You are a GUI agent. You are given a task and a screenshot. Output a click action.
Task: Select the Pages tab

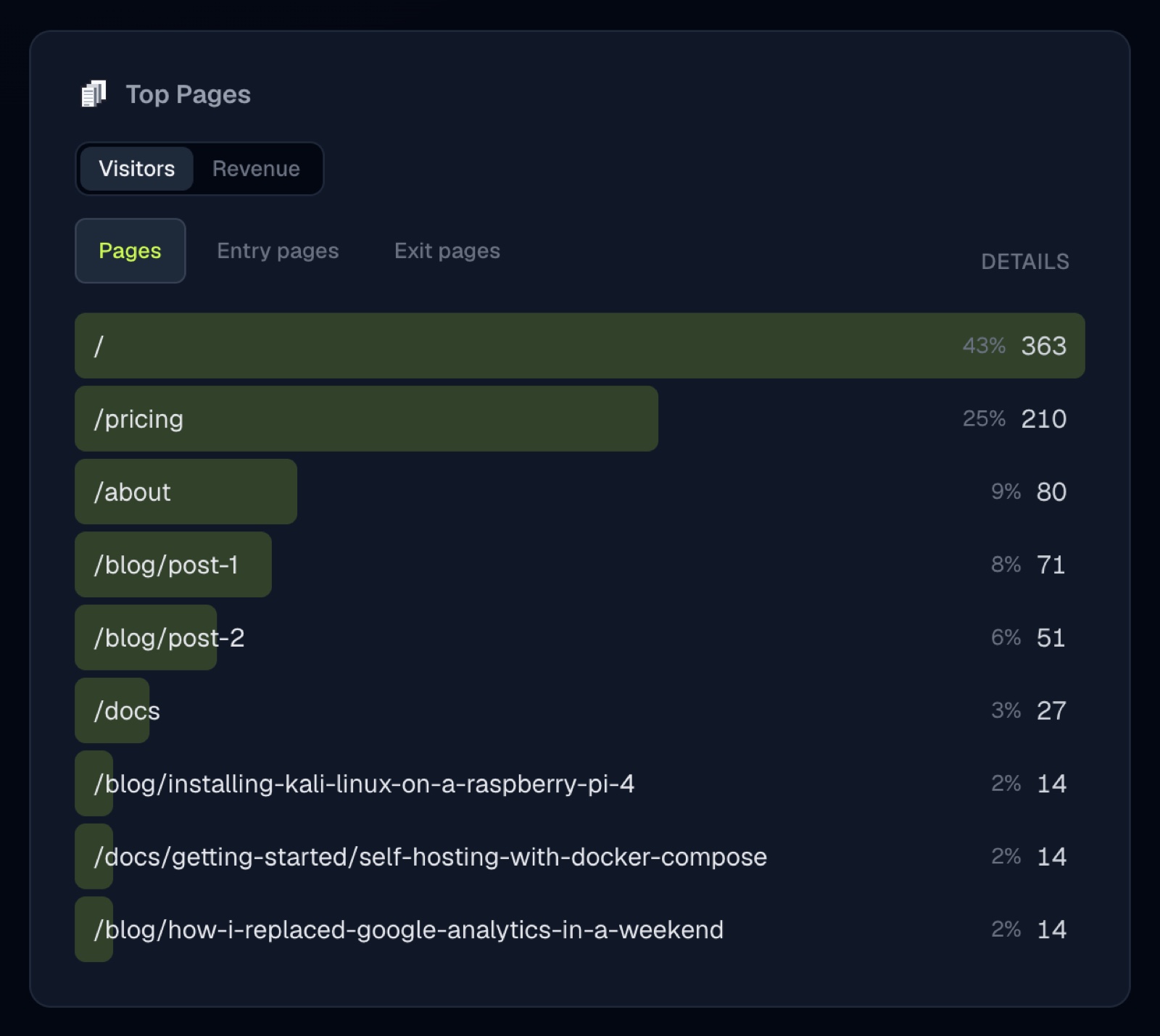pos(130,251)
